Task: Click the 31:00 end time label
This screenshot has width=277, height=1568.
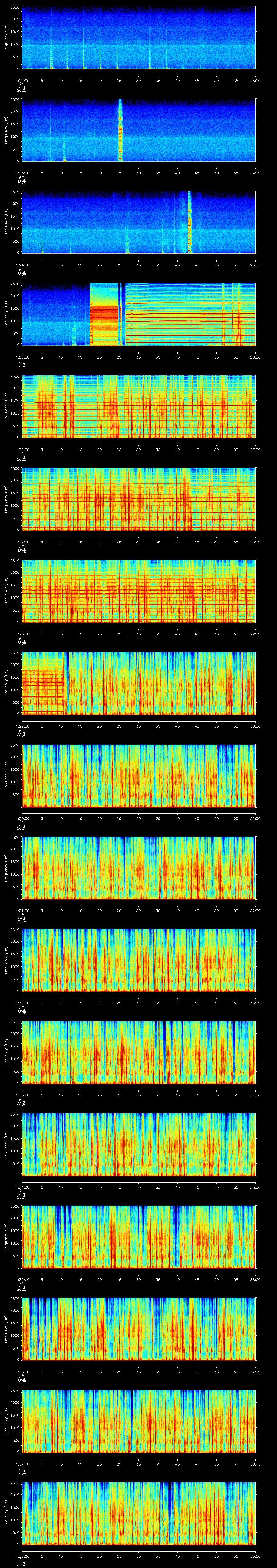Action: click(x=255, y=818)
